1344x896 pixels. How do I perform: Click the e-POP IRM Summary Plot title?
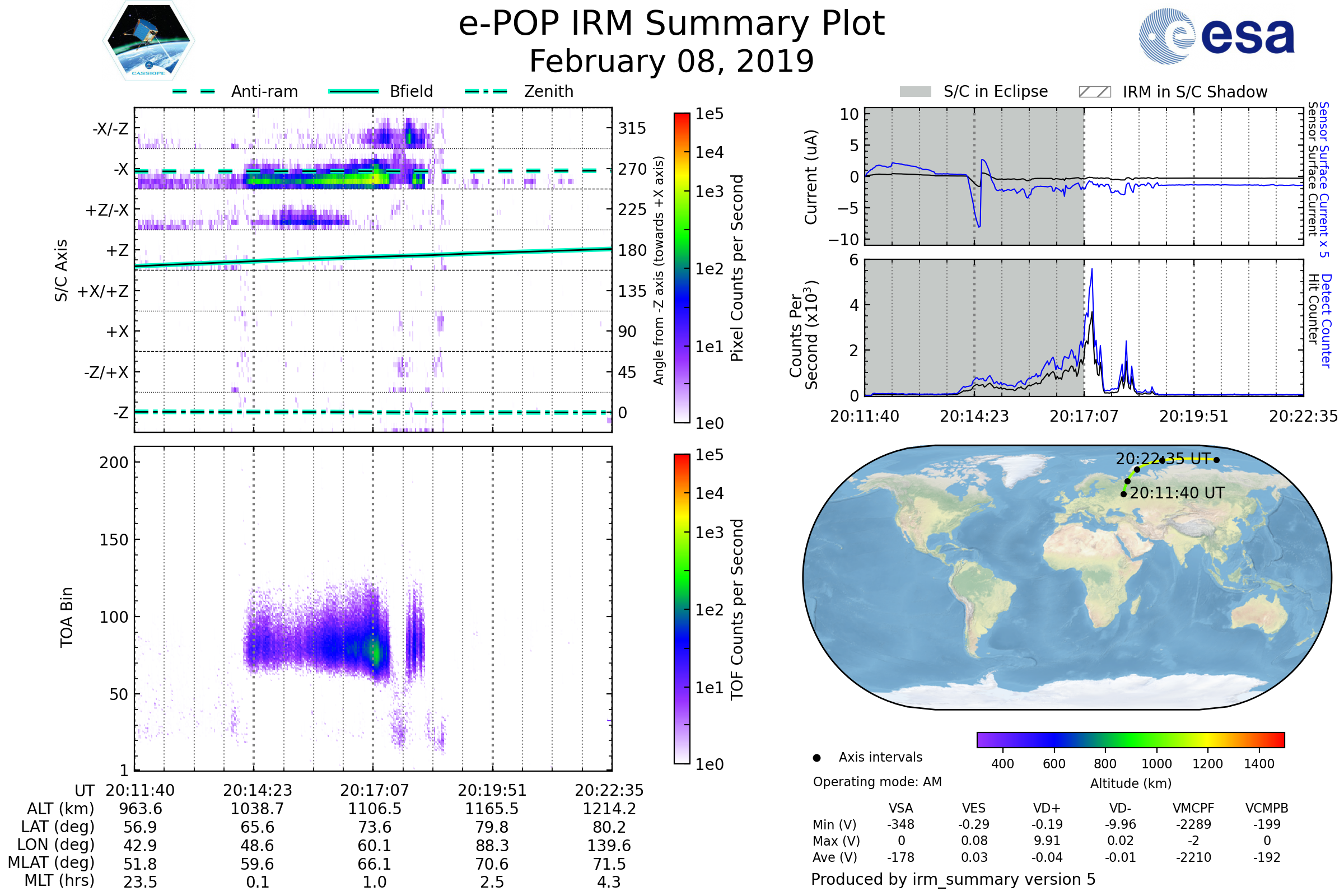(671, 24)
